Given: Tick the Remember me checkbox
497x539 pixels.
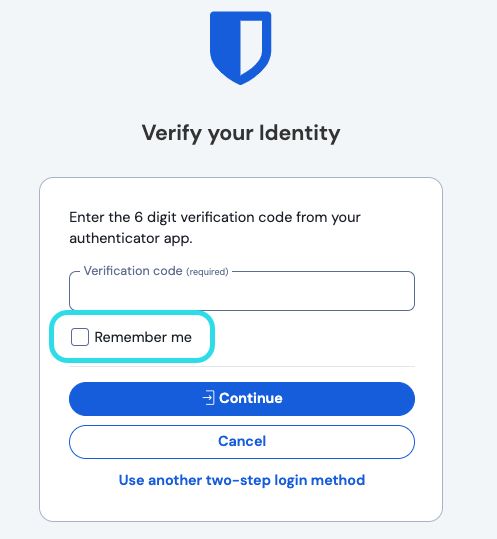Looking at the screenshot, I should (x=80, y=337).
